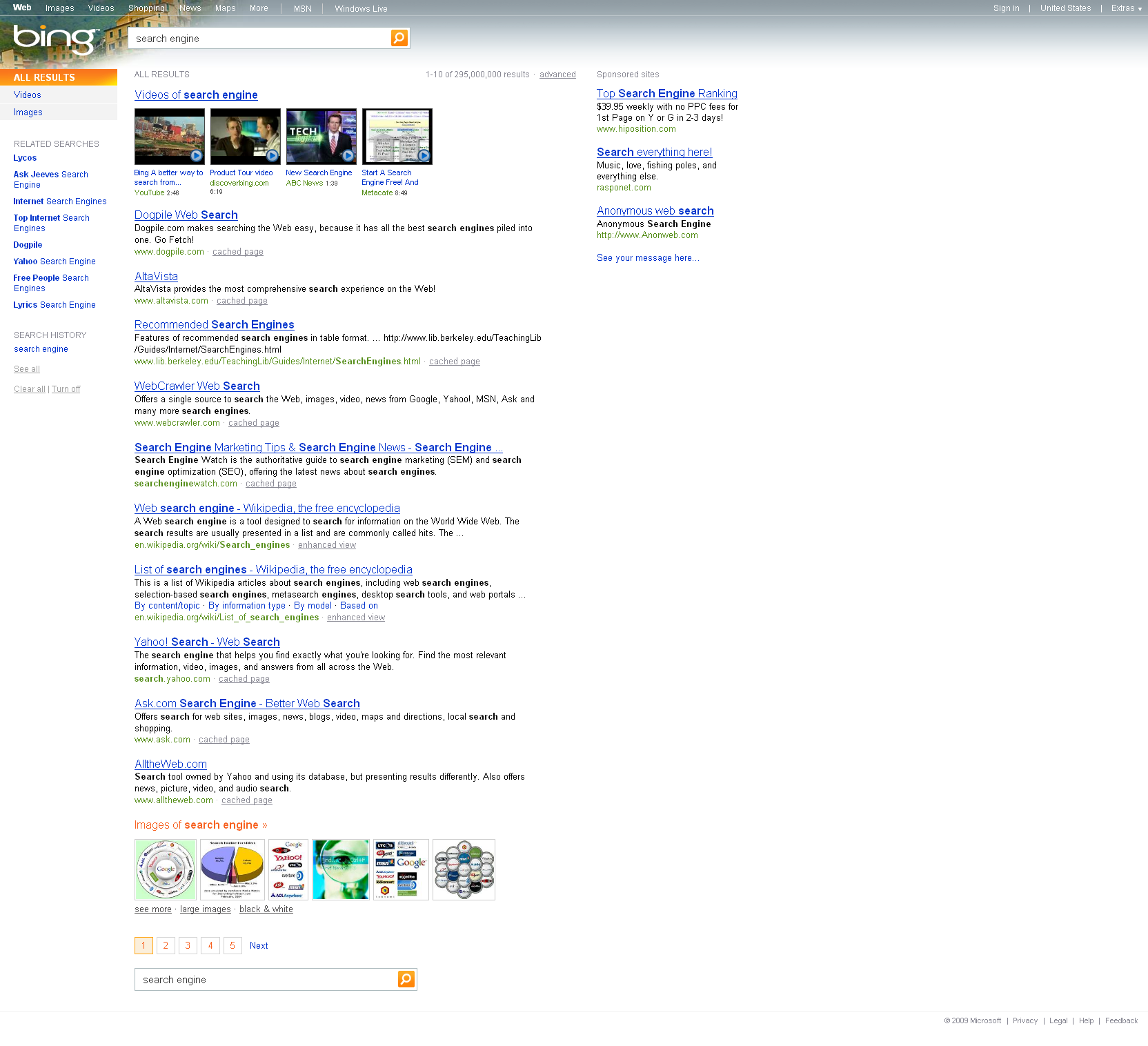Click the orange search magnifier button at top
1148x1046 pixels.
tap(399, 38)
